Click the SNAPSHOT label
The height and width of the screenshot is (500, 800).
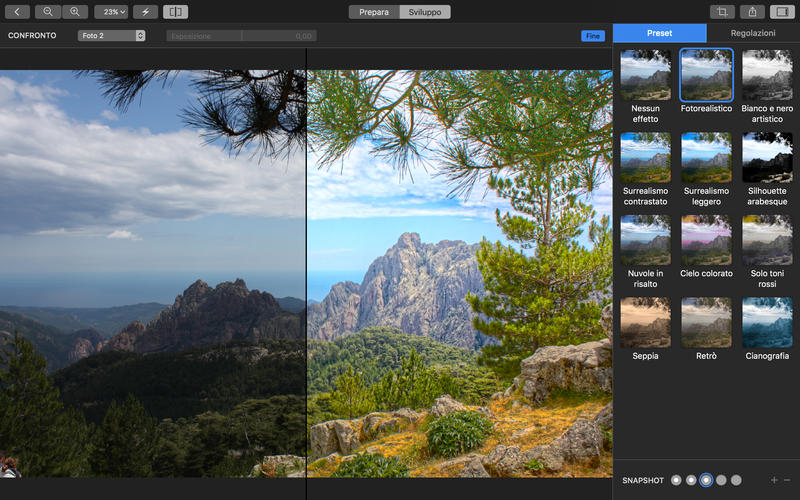point(643,481)
